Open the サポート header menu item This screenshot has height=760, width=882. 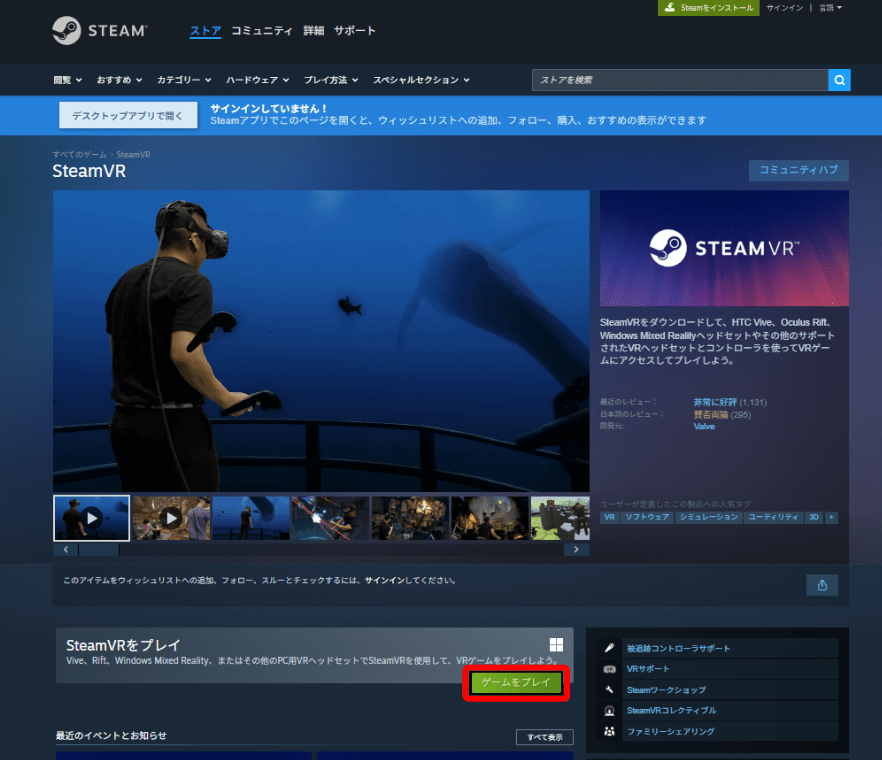tap(354, 31)
